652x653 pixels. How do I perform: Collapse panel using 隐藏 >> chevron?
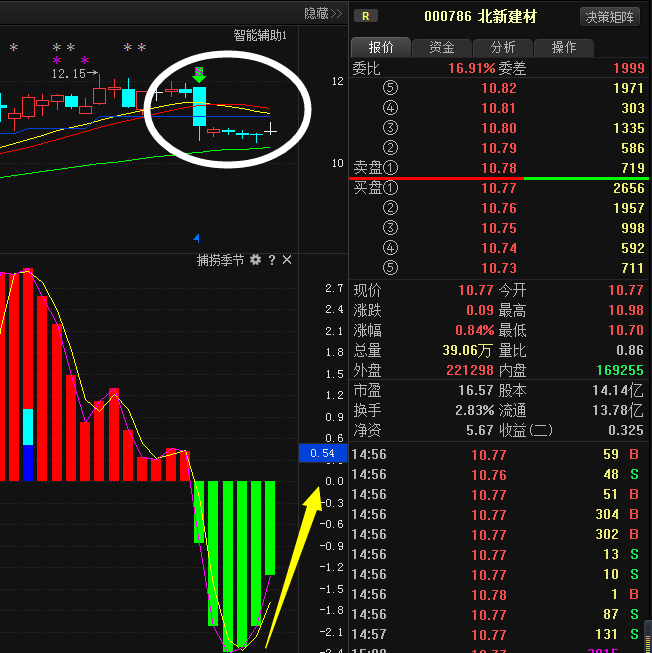pyautogui.click(x=323, y=13)
